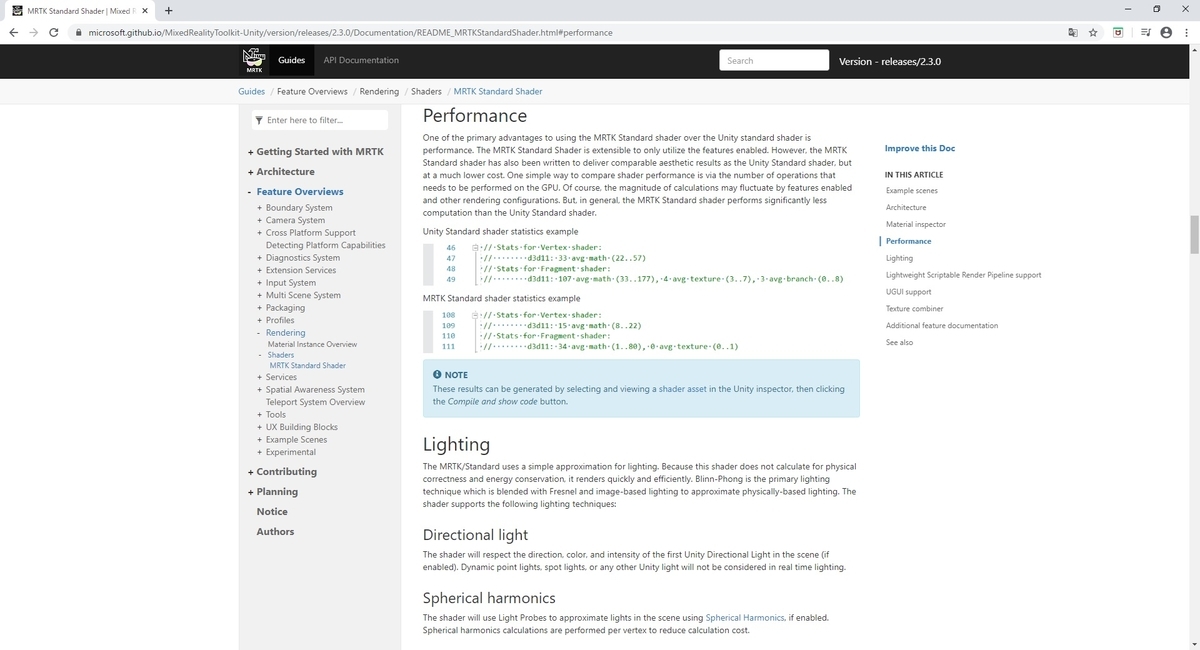Jump to See also section
Image resolution: width=1200 pixels, height=650 pixels.
899,342
